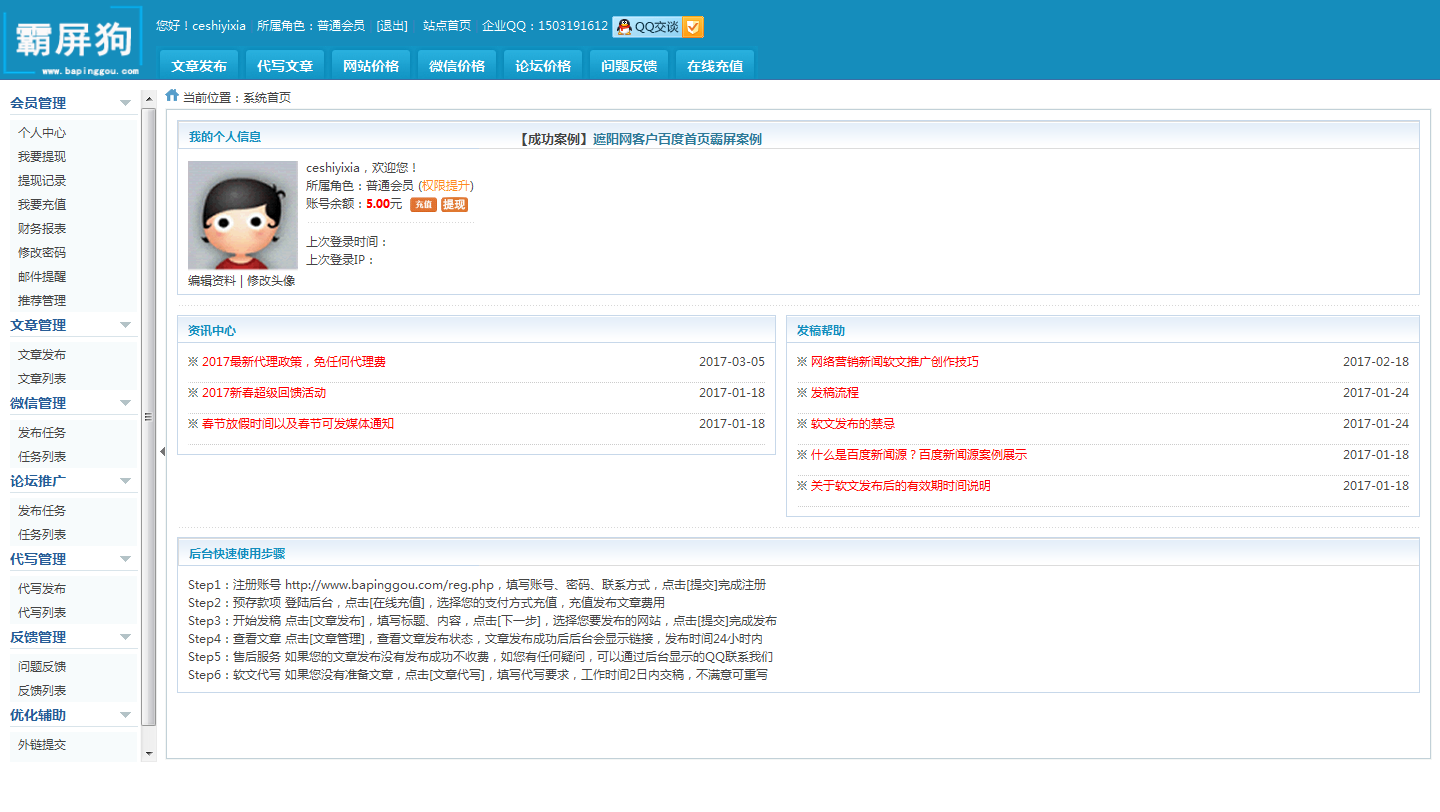Click the 权限提升 link
Image resolution: width=1440 pixels, height=812 pixels.
pyautogui.click(x=445, y=186)
